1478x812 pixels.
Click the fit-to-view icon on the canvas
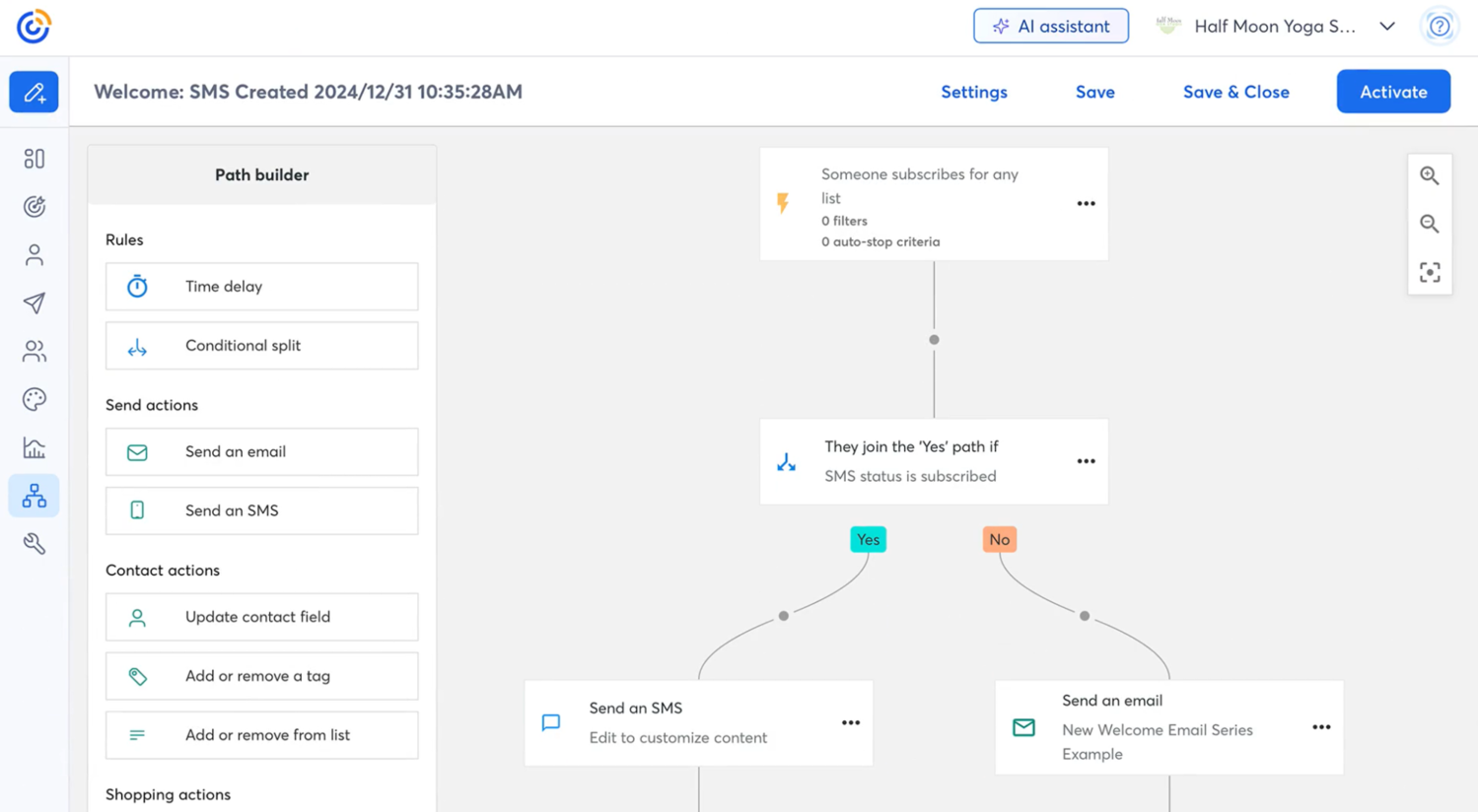tap(1430, 272)
